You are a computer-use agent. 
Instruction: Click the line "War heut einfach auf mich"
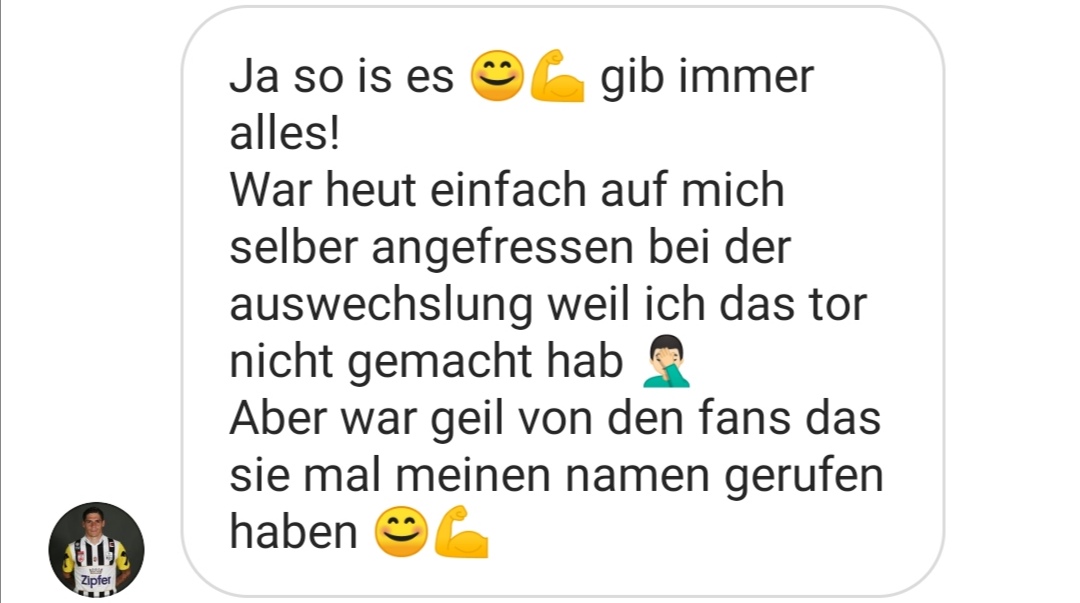pyautogui.click(x=507, y=190)
